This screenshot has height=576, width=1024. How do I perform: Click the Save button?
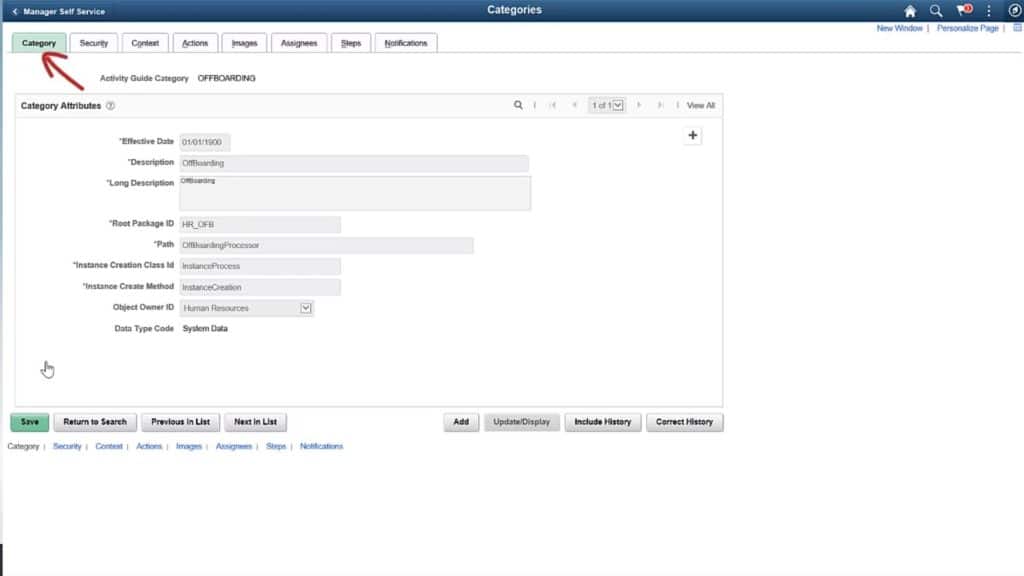pos(28,421)
